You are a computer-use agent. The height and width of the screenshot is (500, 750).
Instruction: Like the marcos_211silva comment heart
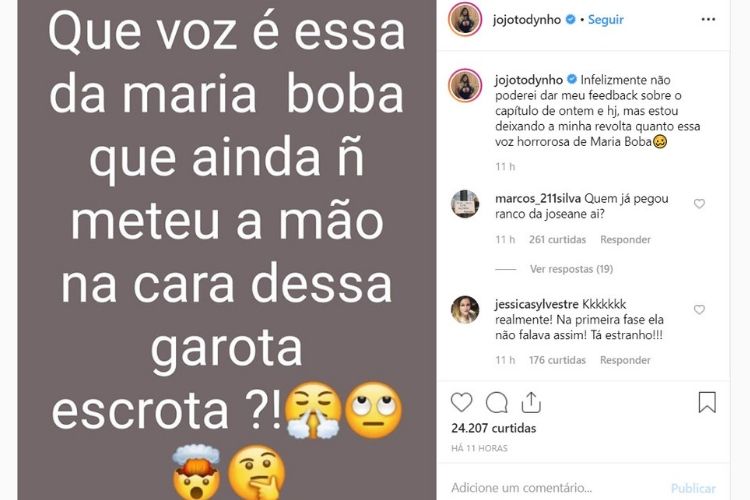(699, 204)
